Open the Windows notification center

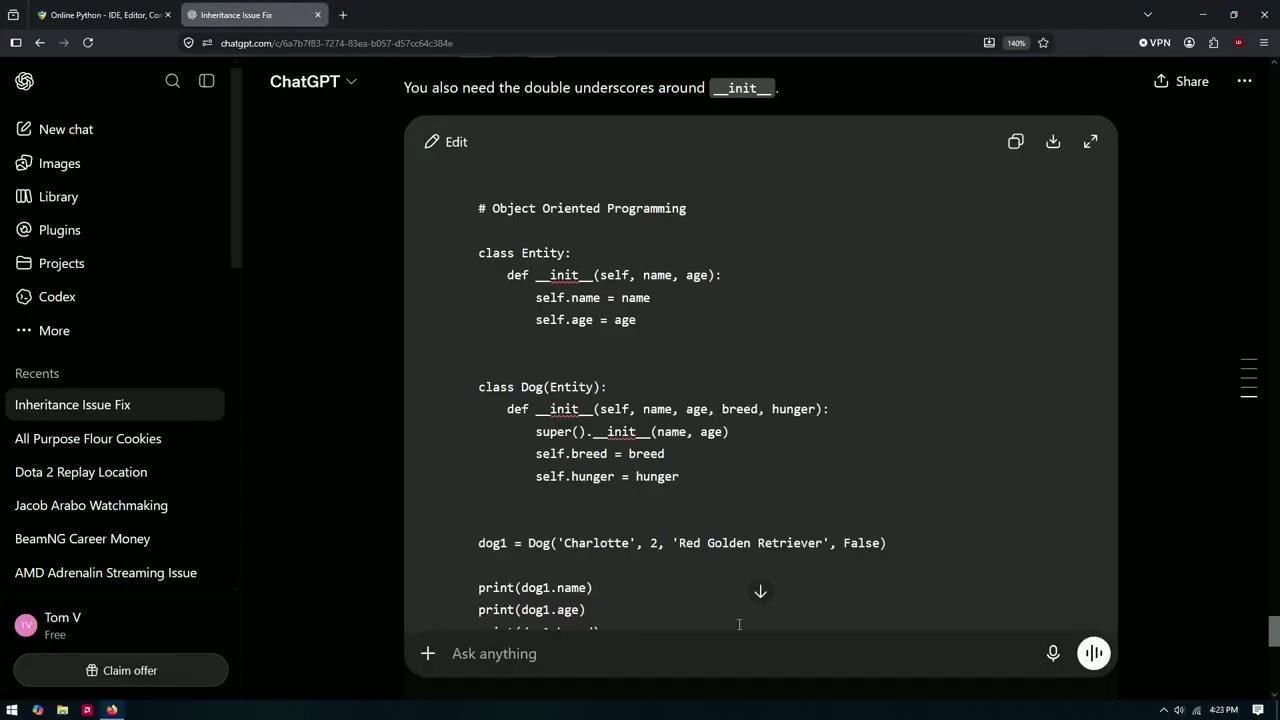pyautogui.click(x=1258, y=710)
